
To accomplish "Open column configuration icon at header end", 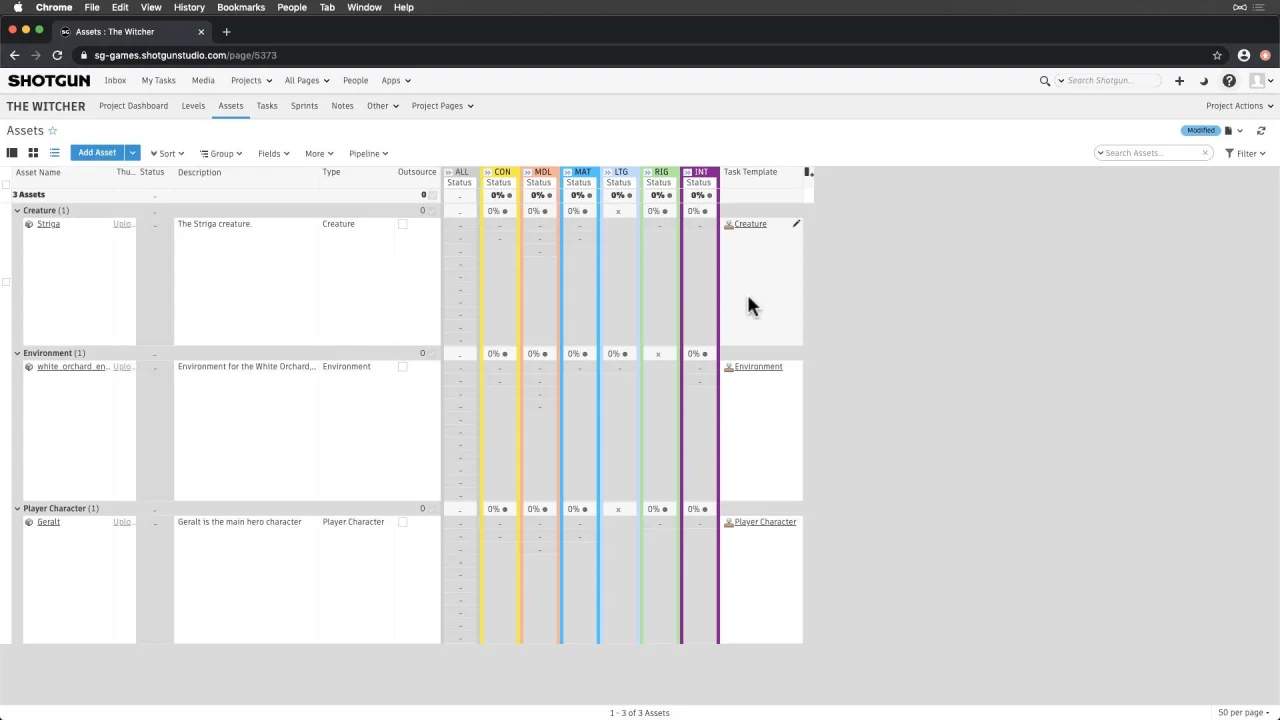I will pyautogui.click(x=808, y=172).
